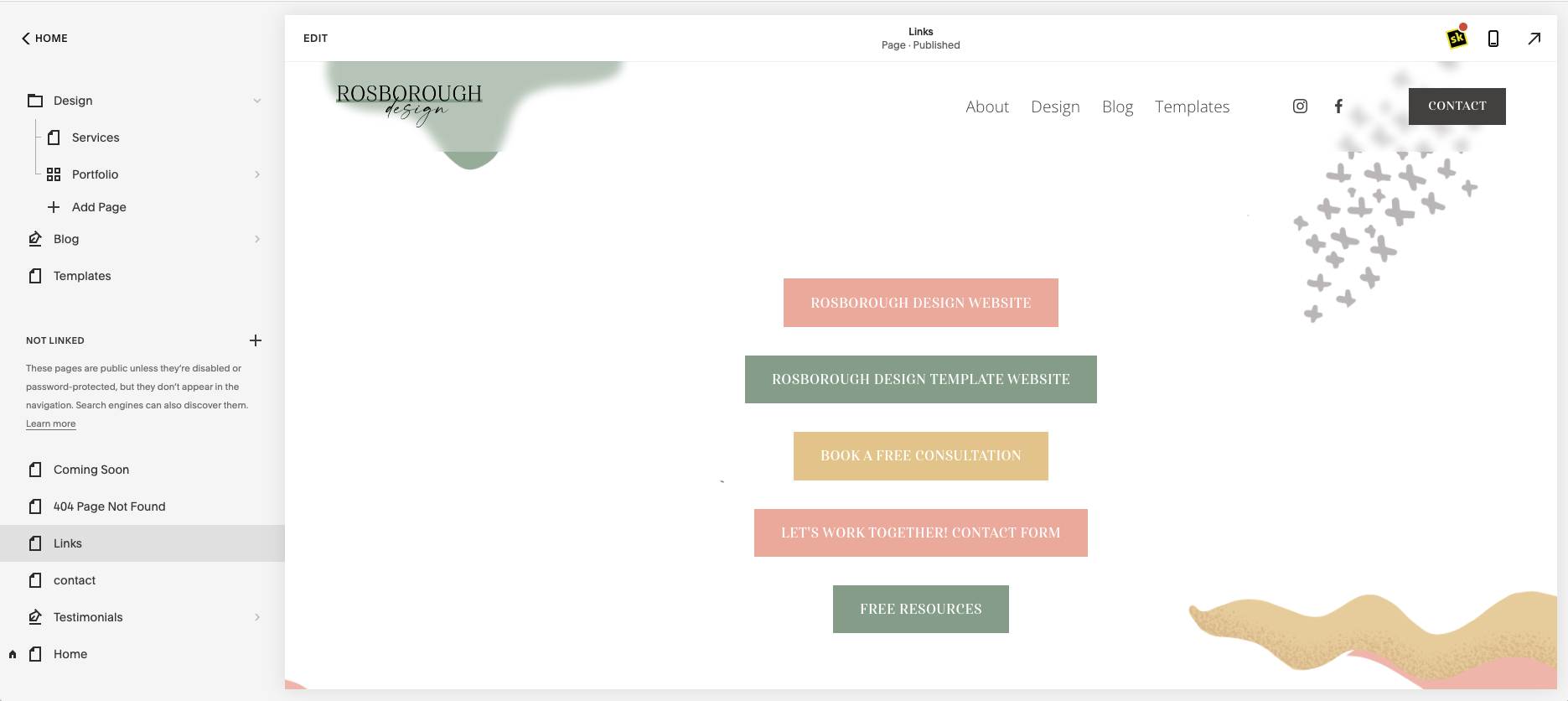The width and height of the screenshot is (1568, 701).
Task: Open Blog in site navigation
Action: click(x=1117, y=106)
